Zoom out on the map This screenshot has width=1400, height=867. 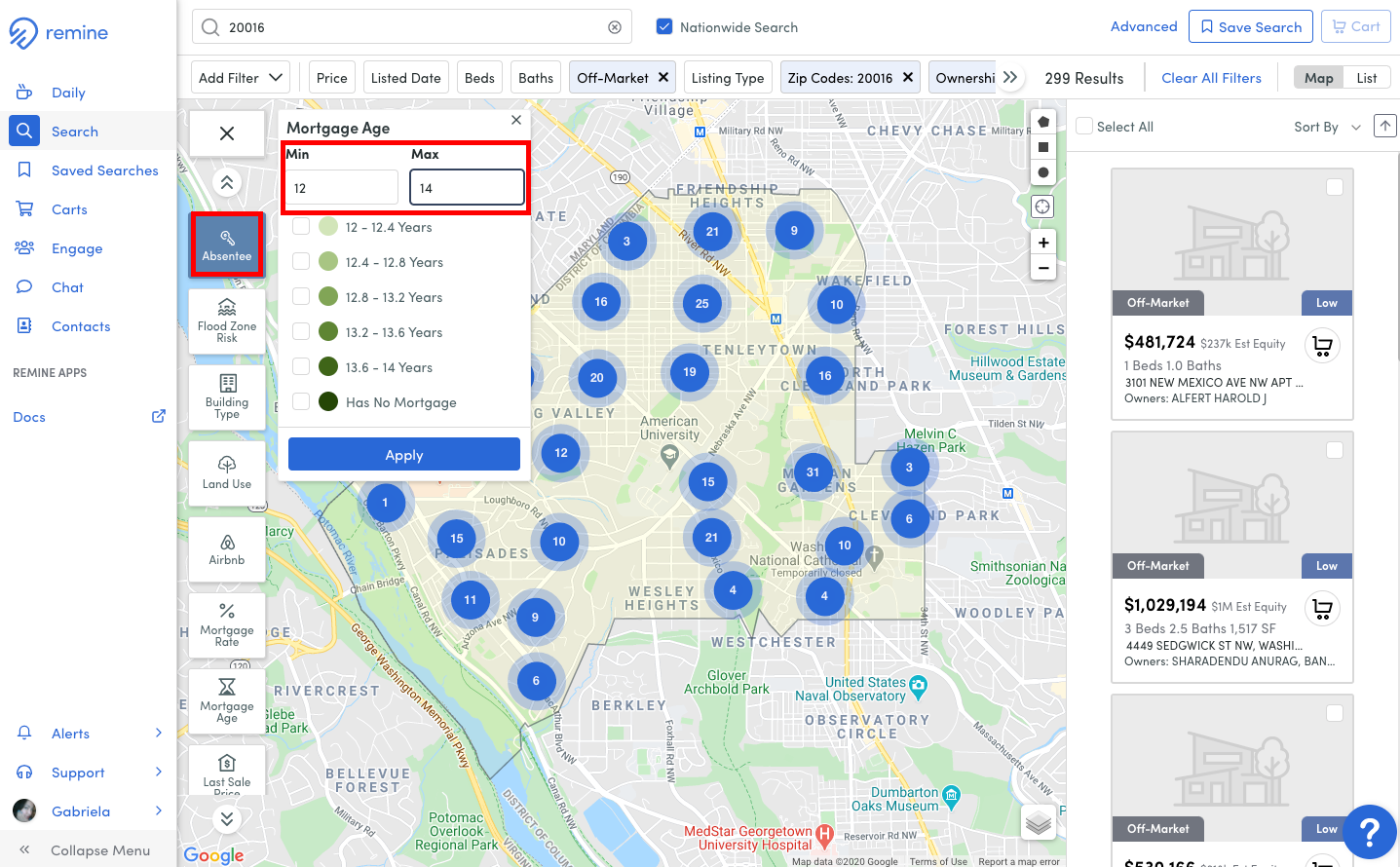point(1043,268)
